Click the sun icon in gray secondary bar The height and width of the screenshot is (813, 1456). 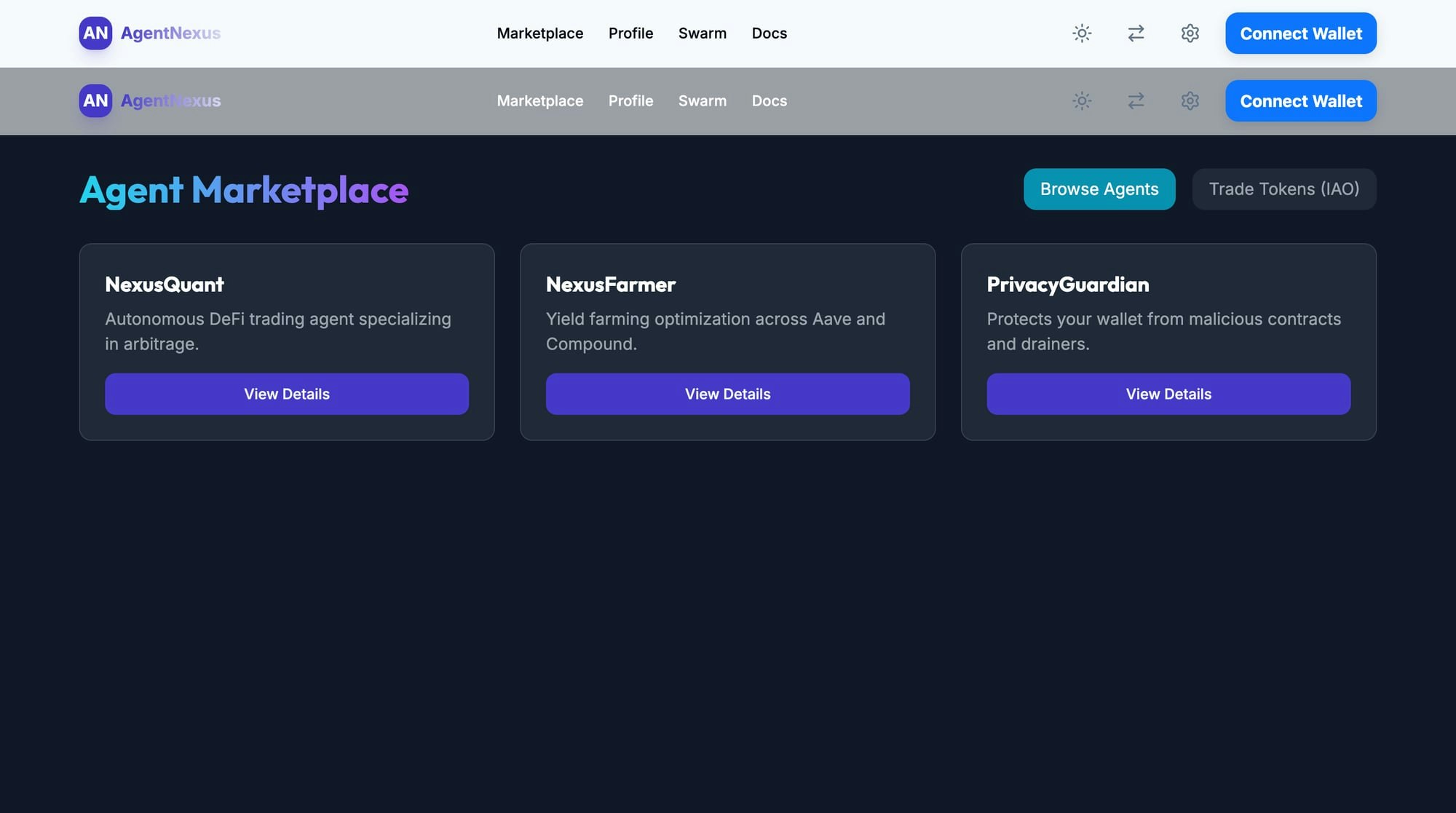(1082, 101)
